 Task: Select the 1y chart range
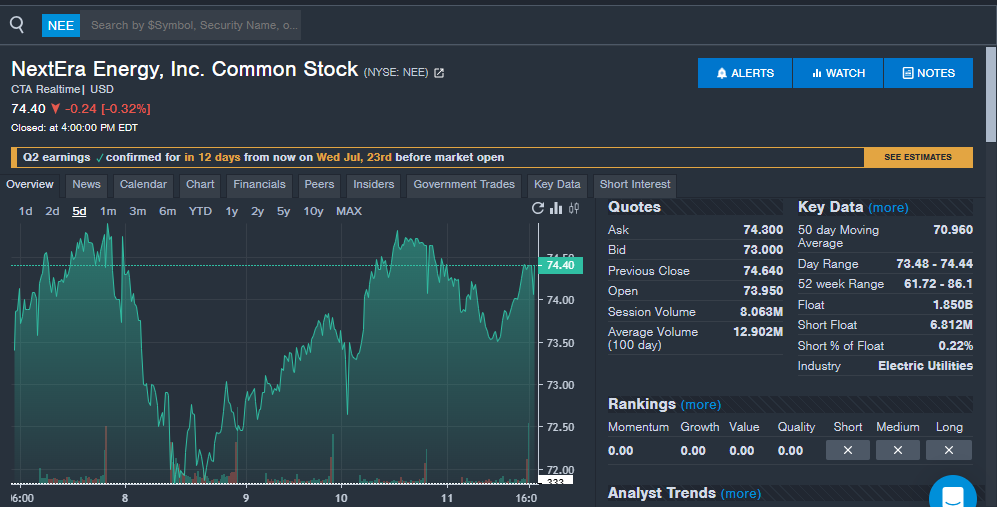[x=231, y=211]
